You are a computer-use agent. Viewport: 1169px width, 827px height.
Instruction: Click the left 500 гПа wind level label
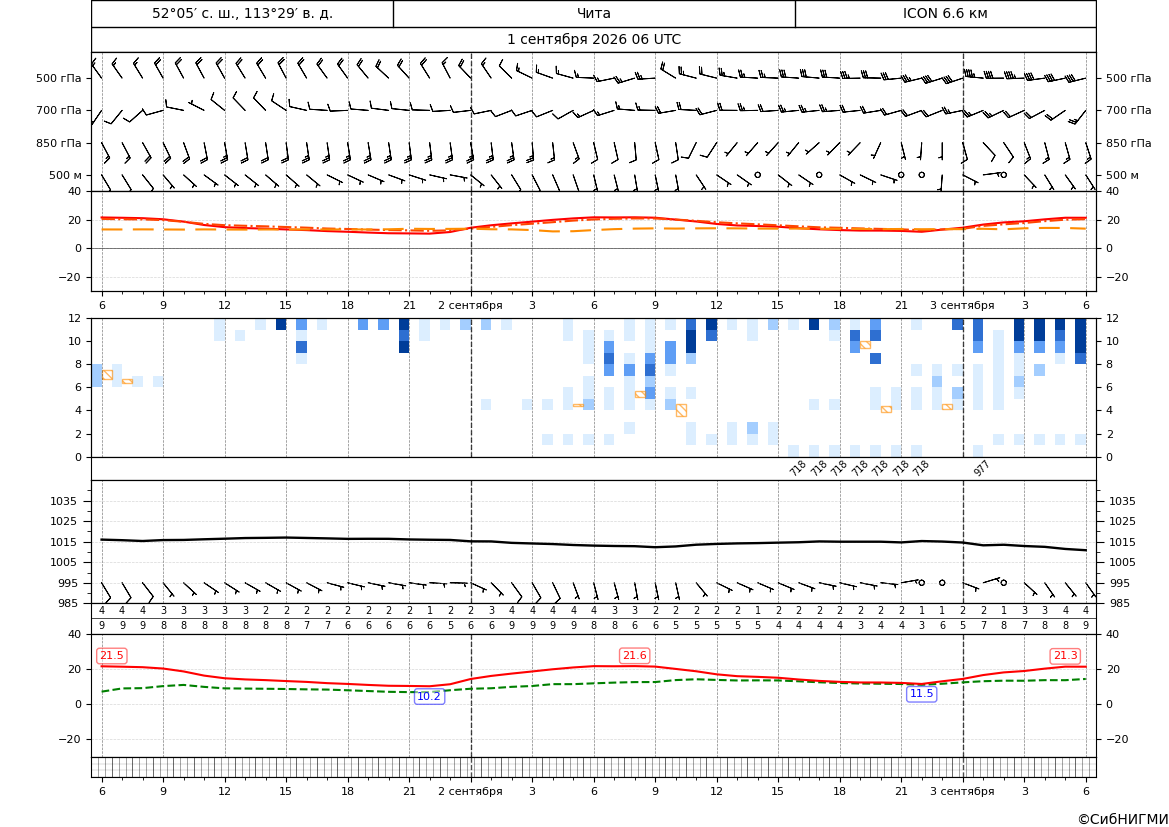coord(59,78)
